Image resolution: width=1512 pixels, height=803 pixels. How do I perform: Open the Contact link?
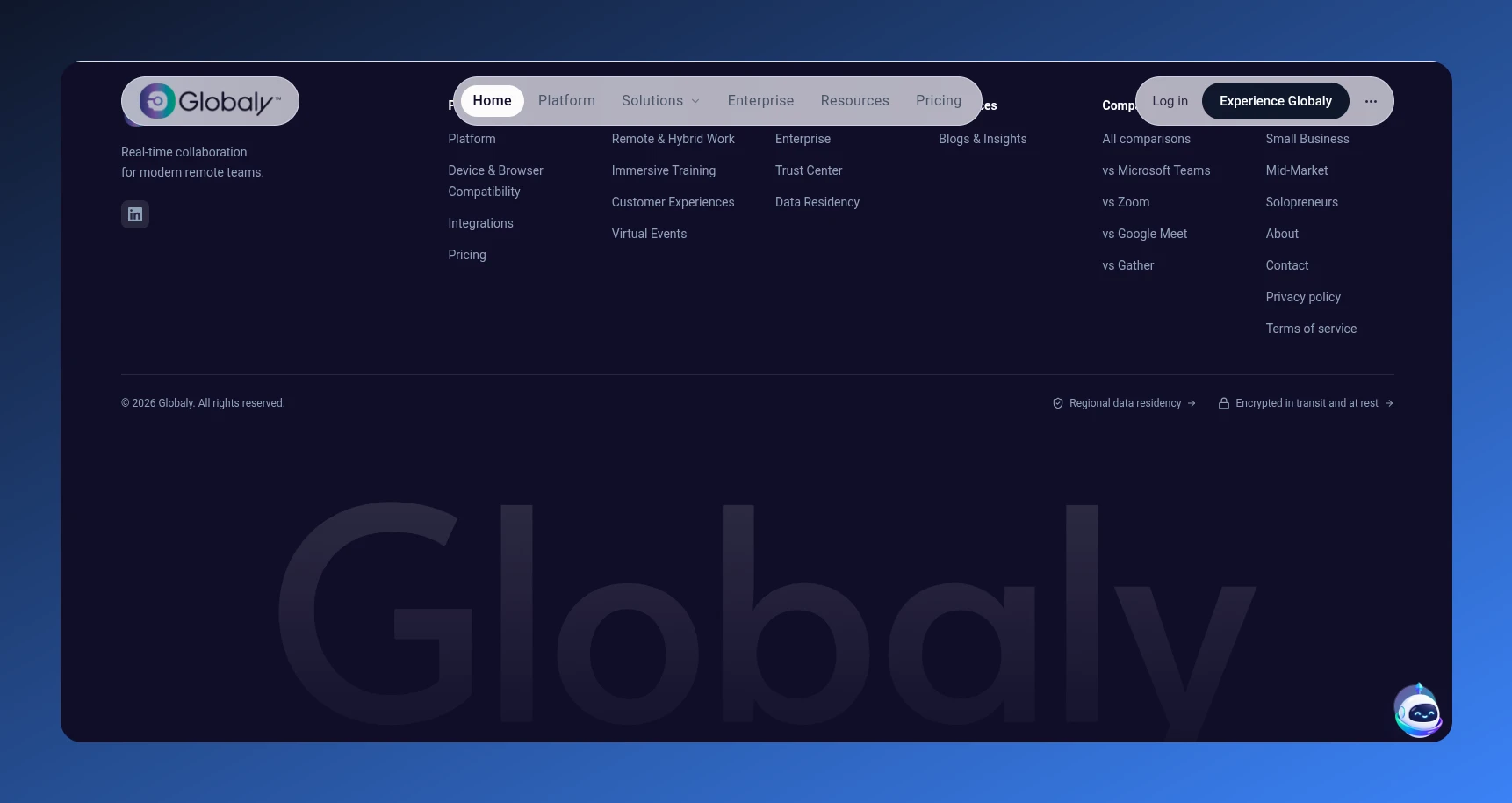(1287, 265)
